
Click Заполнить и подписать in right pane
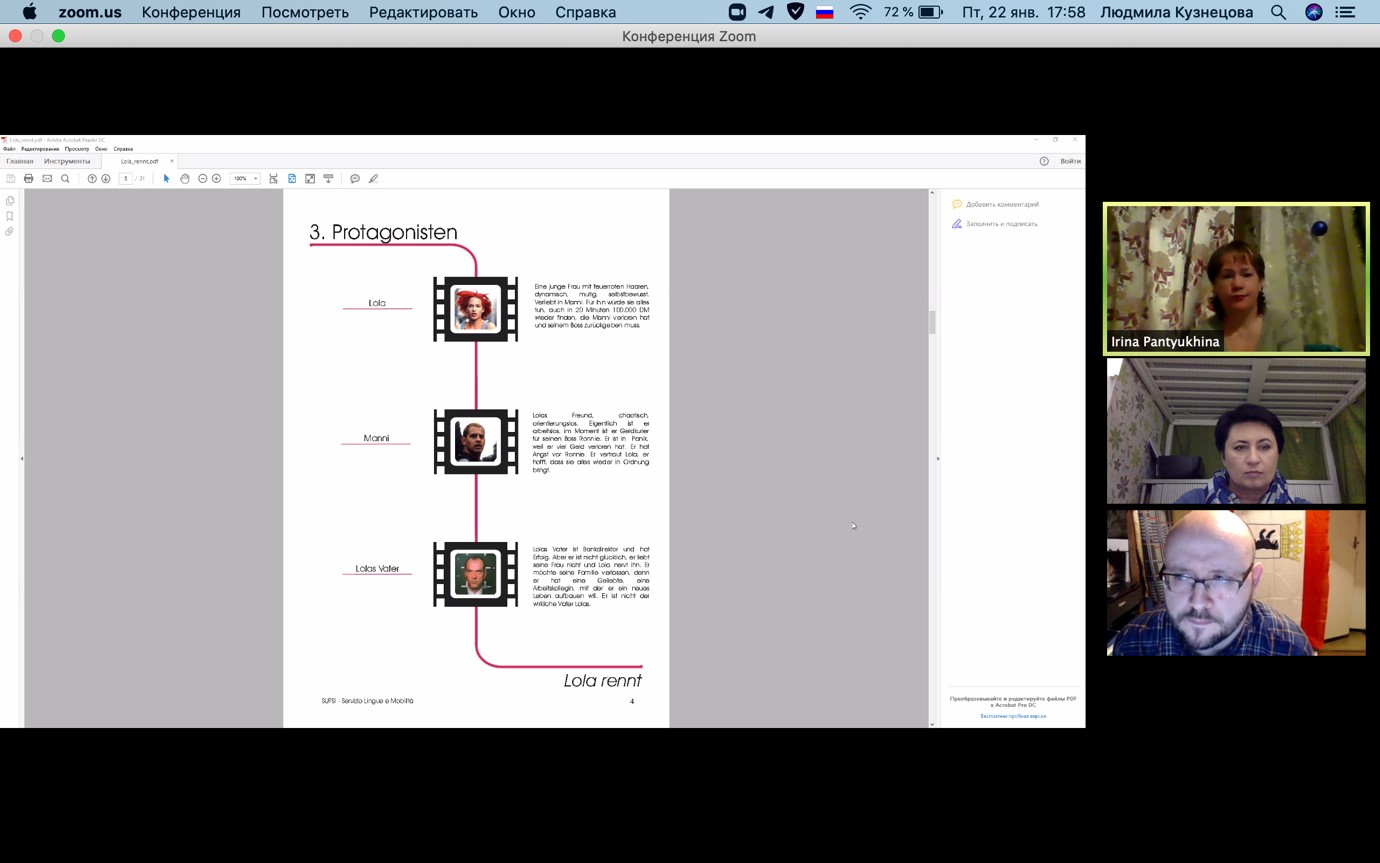pos(995,224)
